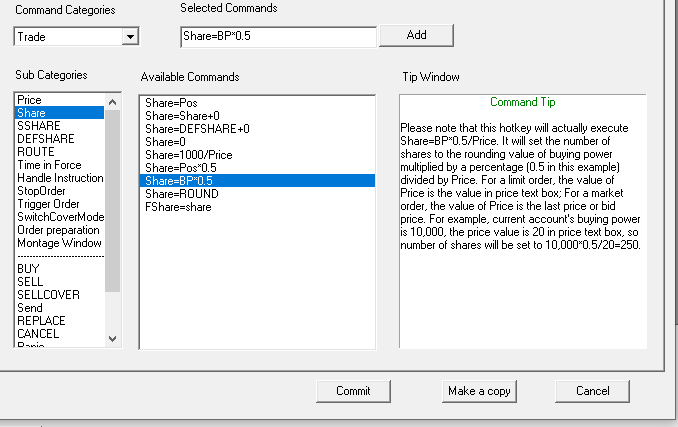Select the Share=ROUND command
678x427 pixels.
[181, 194]
